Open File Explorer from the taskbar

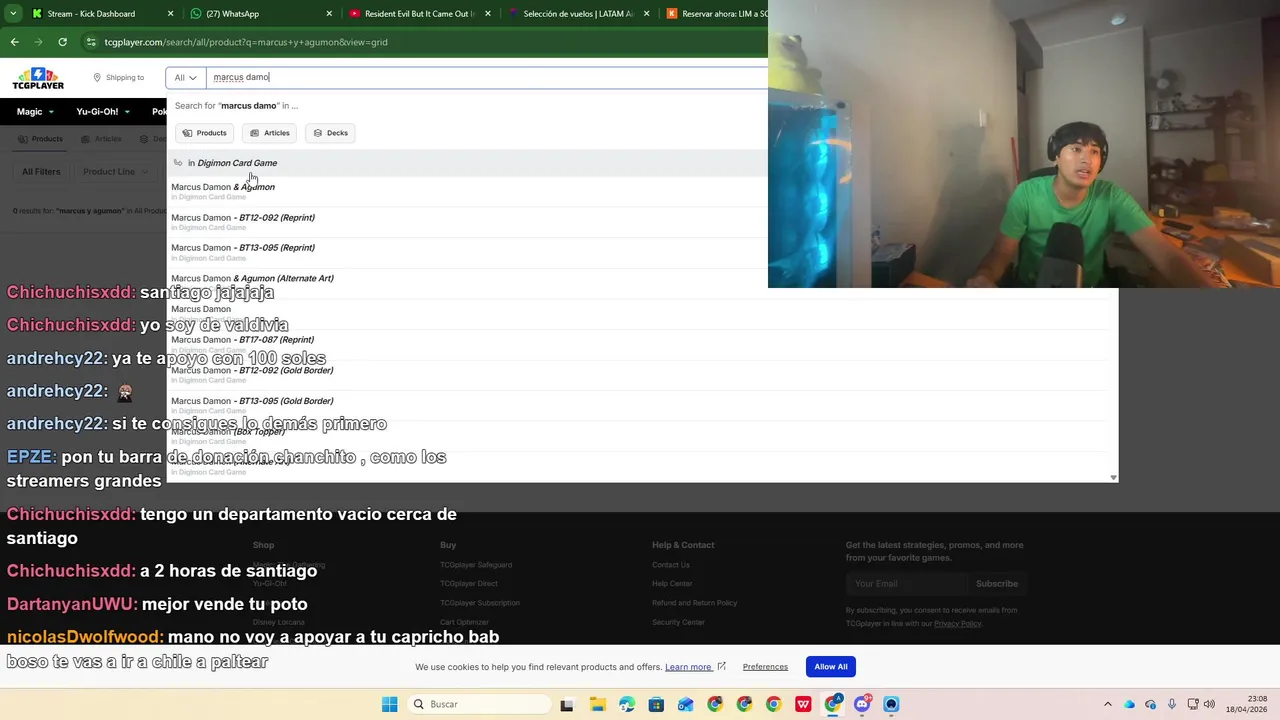pyautogui.click(x=597, y=704)
